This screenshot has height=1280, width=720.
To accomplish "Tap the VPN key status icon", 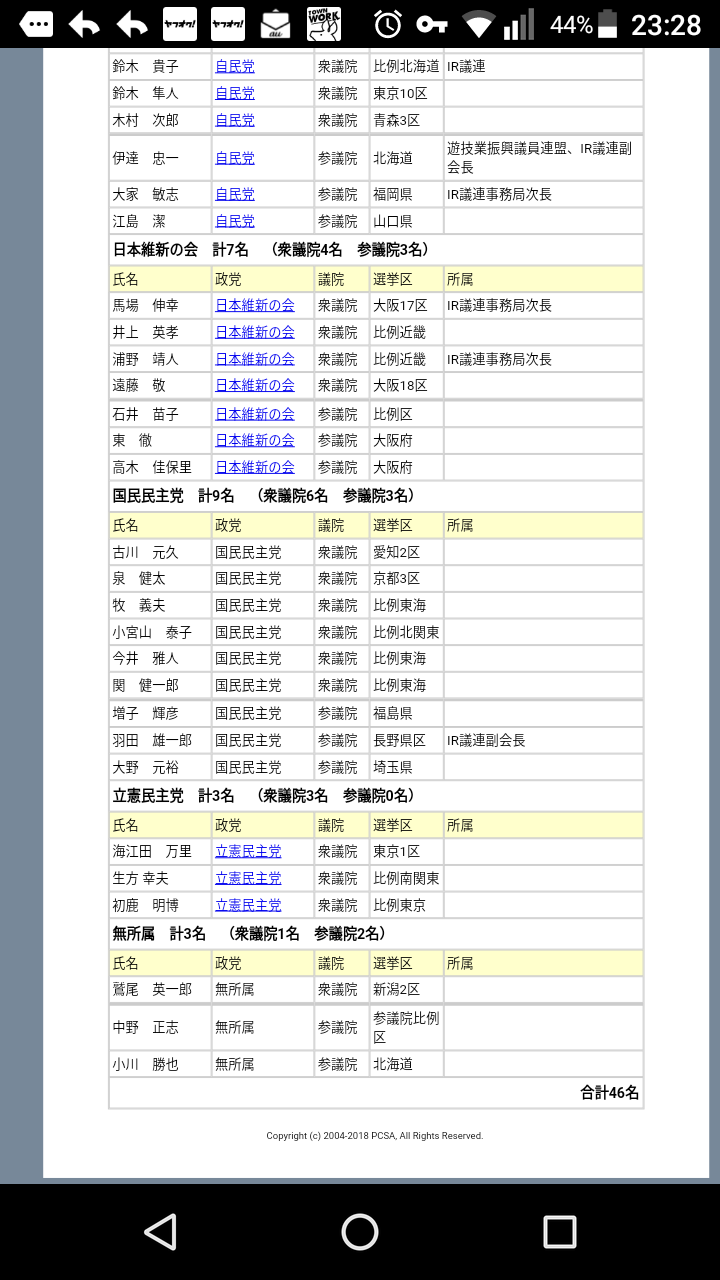I will (x=432, y=25).
